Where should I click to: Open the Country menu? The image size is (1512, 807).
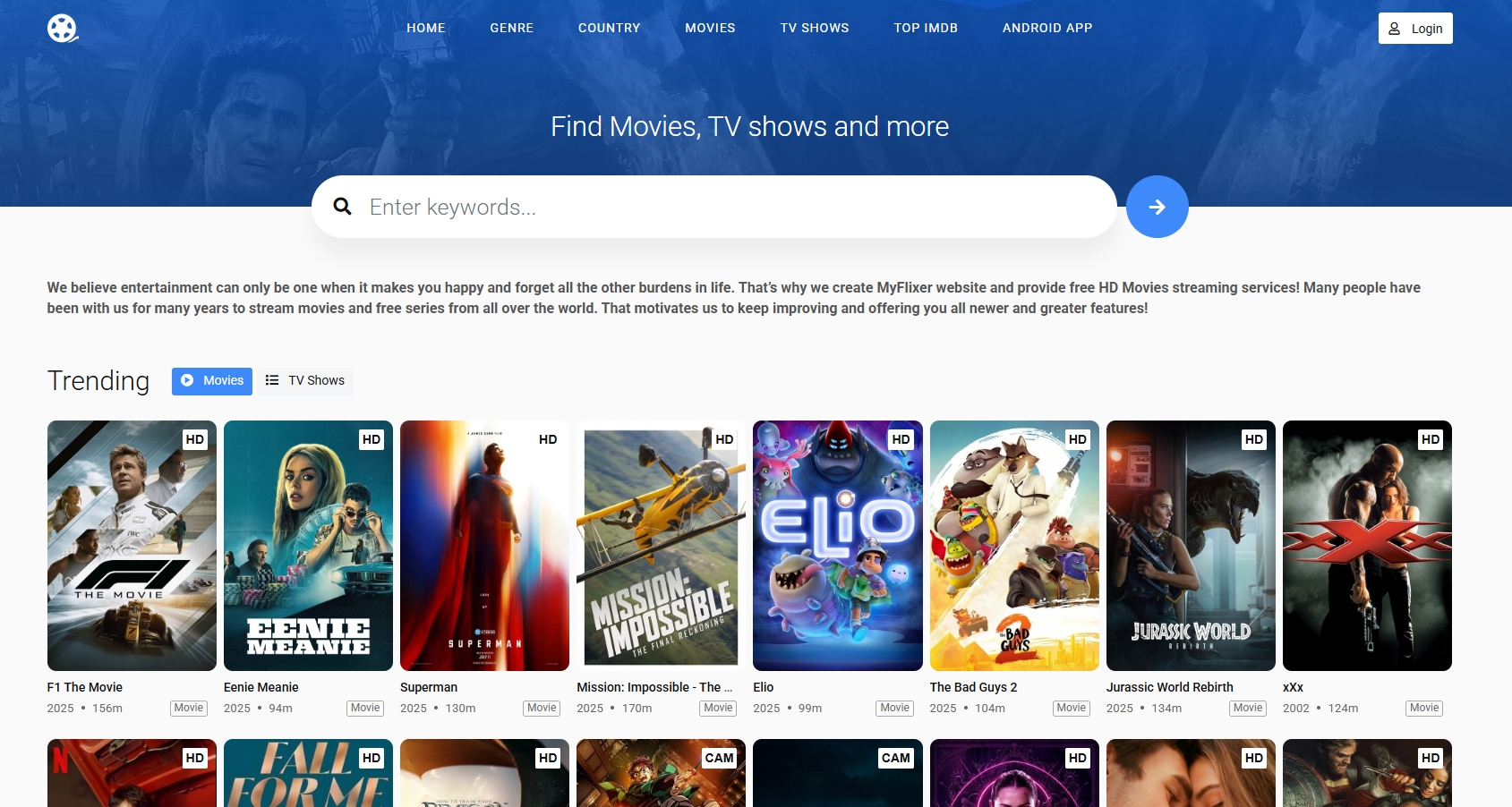click(x=609, y=28)
